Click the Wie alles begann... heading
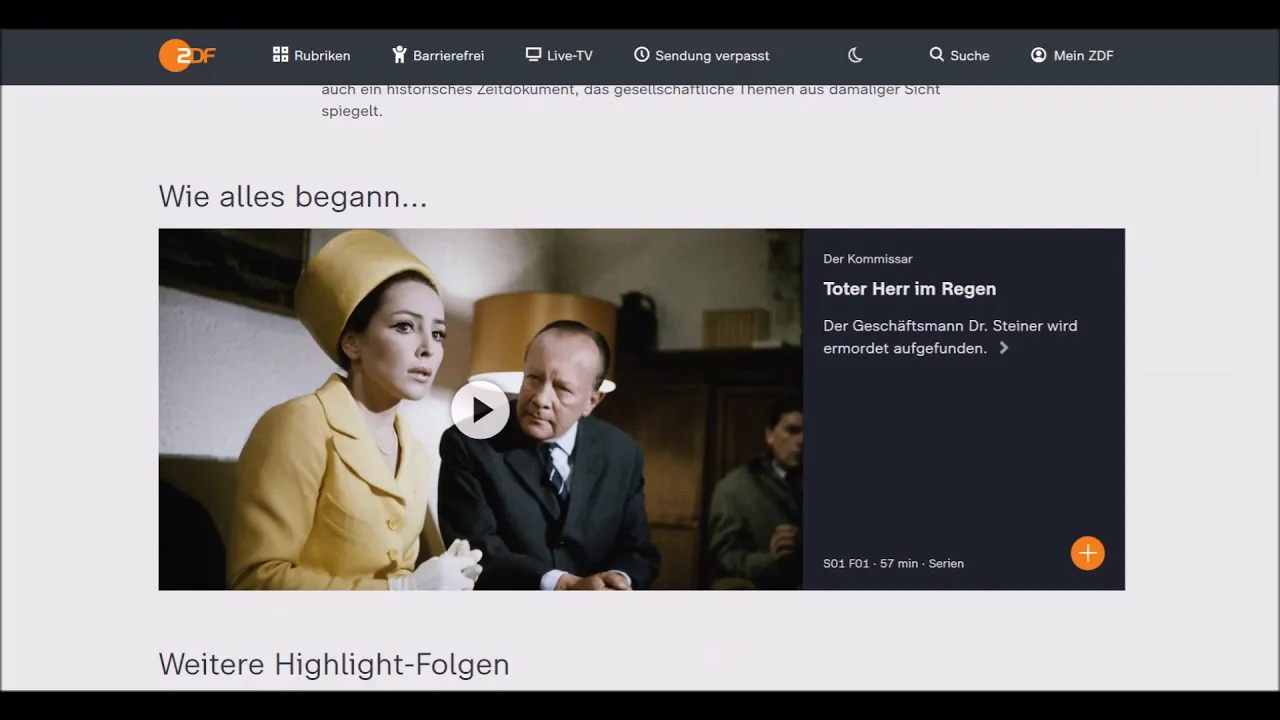Image resolution: width=1280 pixels, height=720 pixels. 293,197
